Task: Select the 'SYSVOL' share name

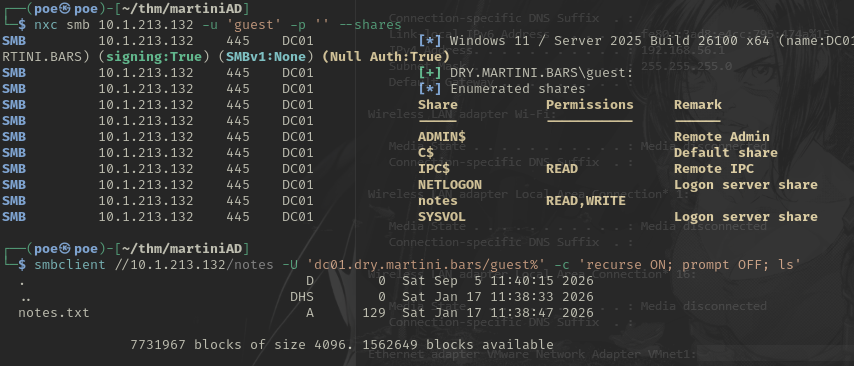Action: coord(442,216)
